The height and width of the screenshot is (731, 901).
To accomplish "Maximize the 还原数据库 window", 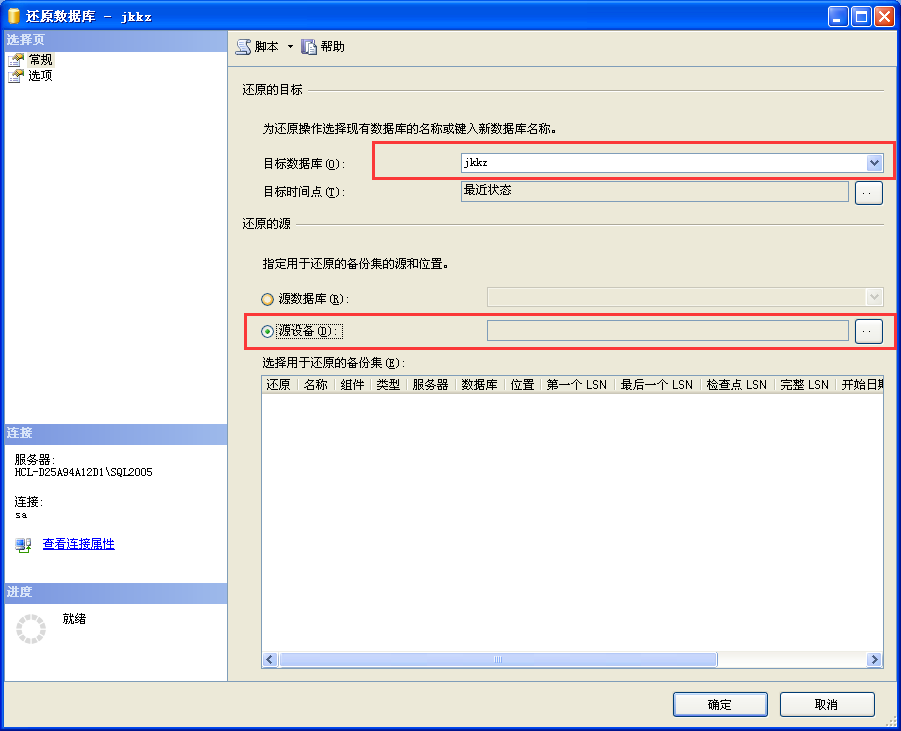I will pyautogui.click(x=861, y=17).
